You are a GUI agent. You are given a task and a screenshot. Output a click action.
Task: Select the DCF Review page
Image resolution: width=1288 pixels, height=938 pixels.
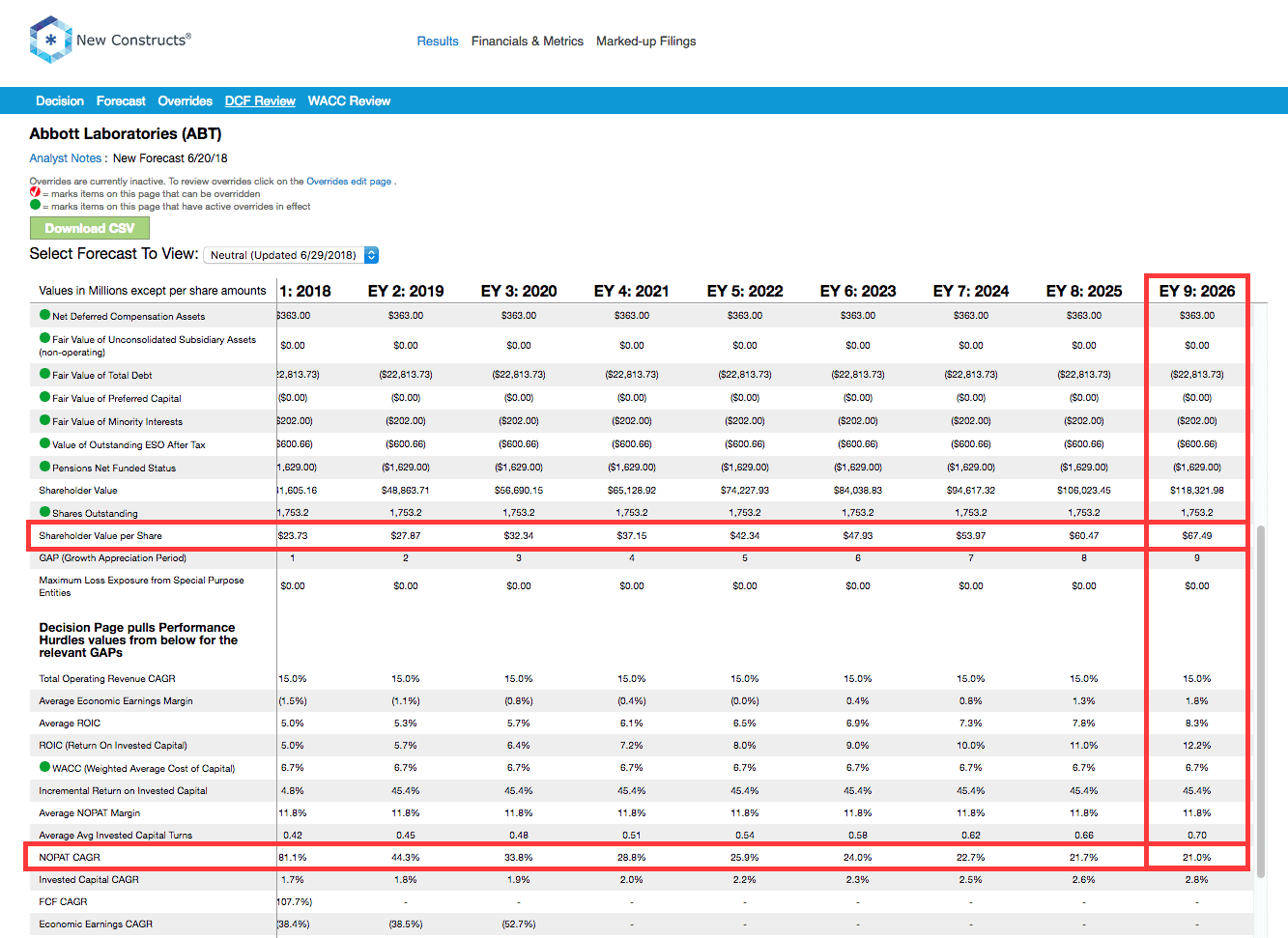point(260,100)
